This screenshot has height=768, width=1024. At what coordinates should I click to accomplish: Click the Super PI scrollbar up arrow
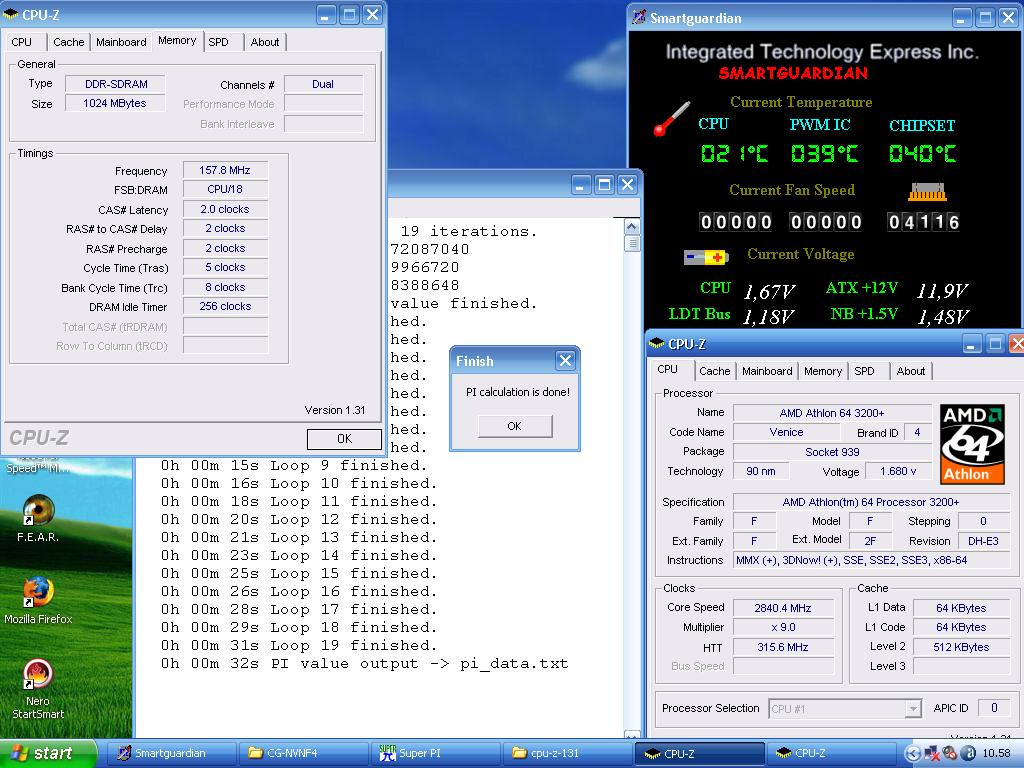(632, 226)
